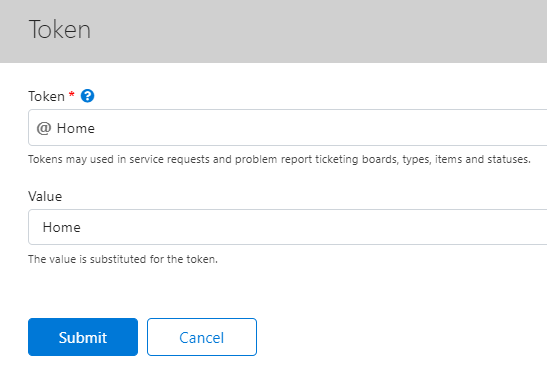The image size is (547, 370).
Task: Submit the token form
Action: (83, 337)
